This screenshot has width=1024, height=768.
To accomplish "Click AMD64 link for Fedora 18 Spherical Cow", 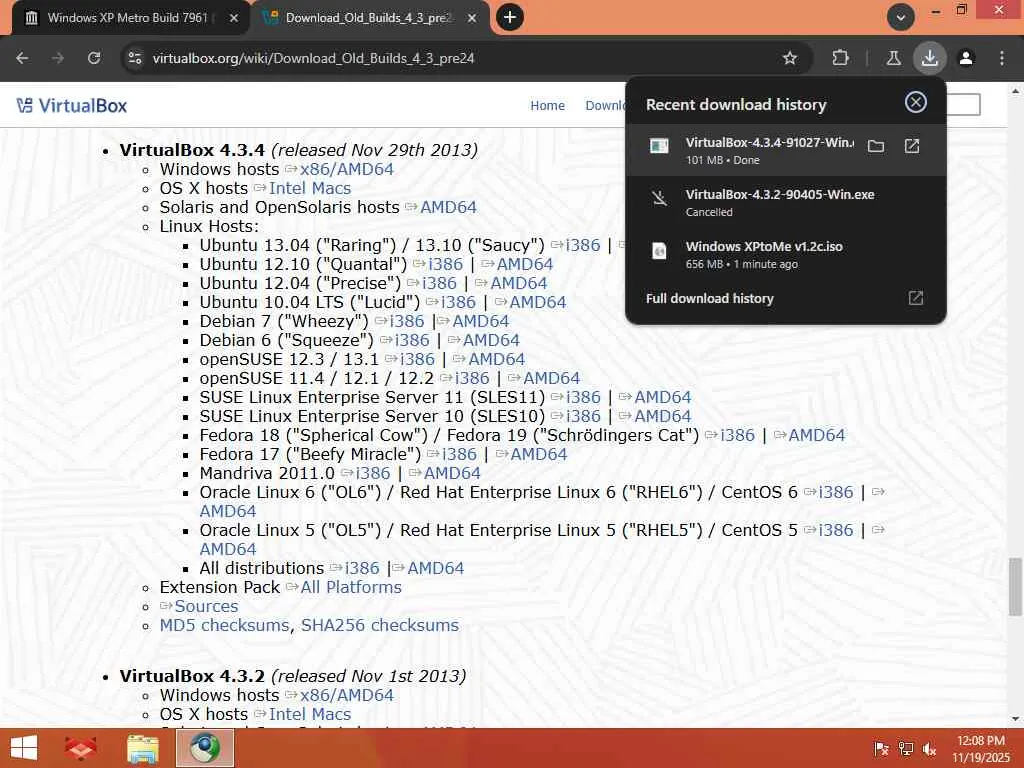I will [x=816, y=434].
